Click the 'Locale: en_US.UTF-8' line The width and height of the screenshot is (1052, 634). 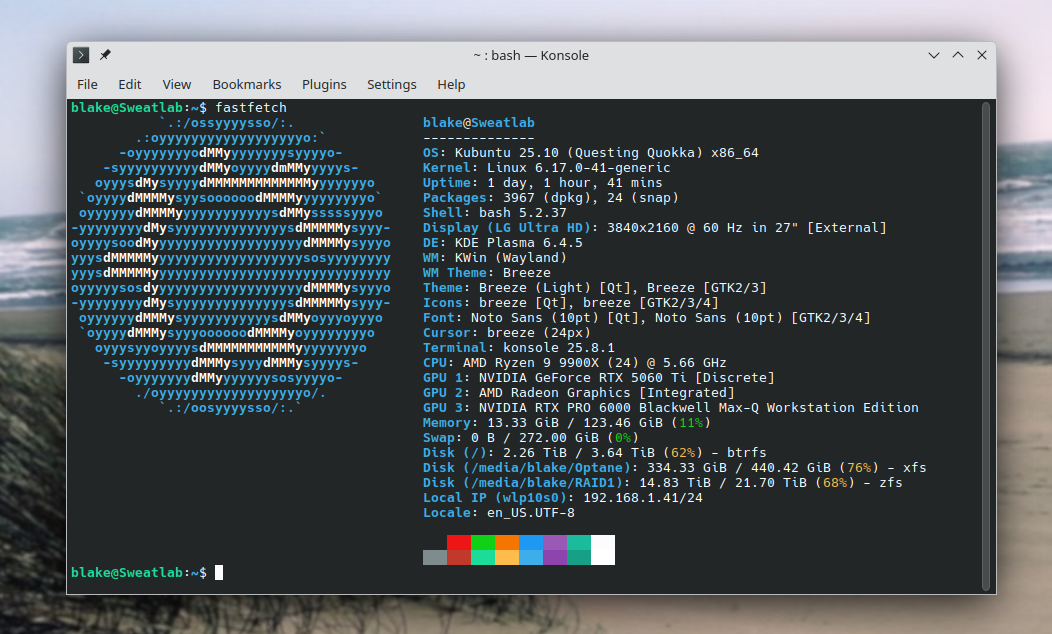[x=498, y=513]
